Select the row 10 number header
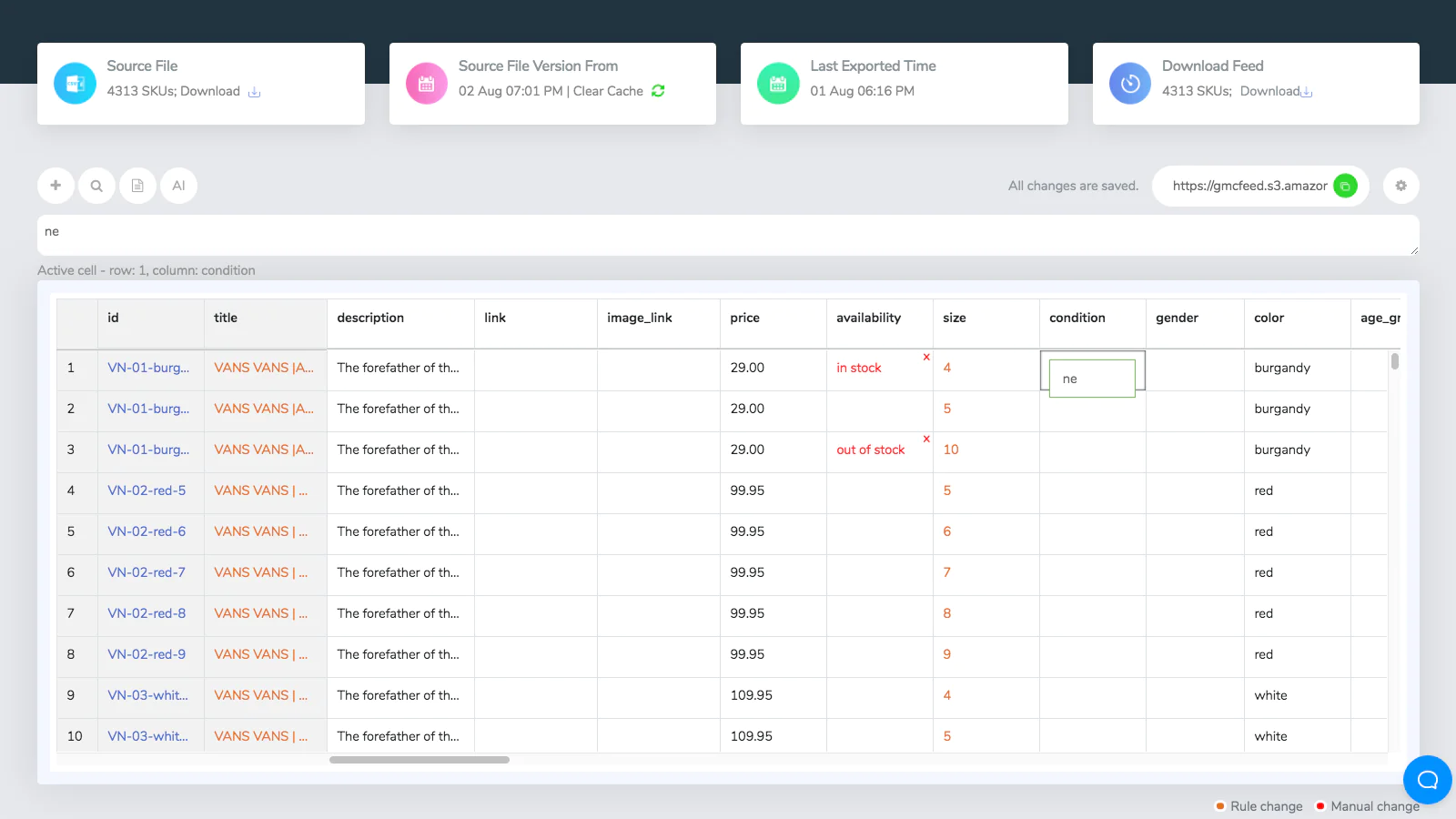 [76, 735]
